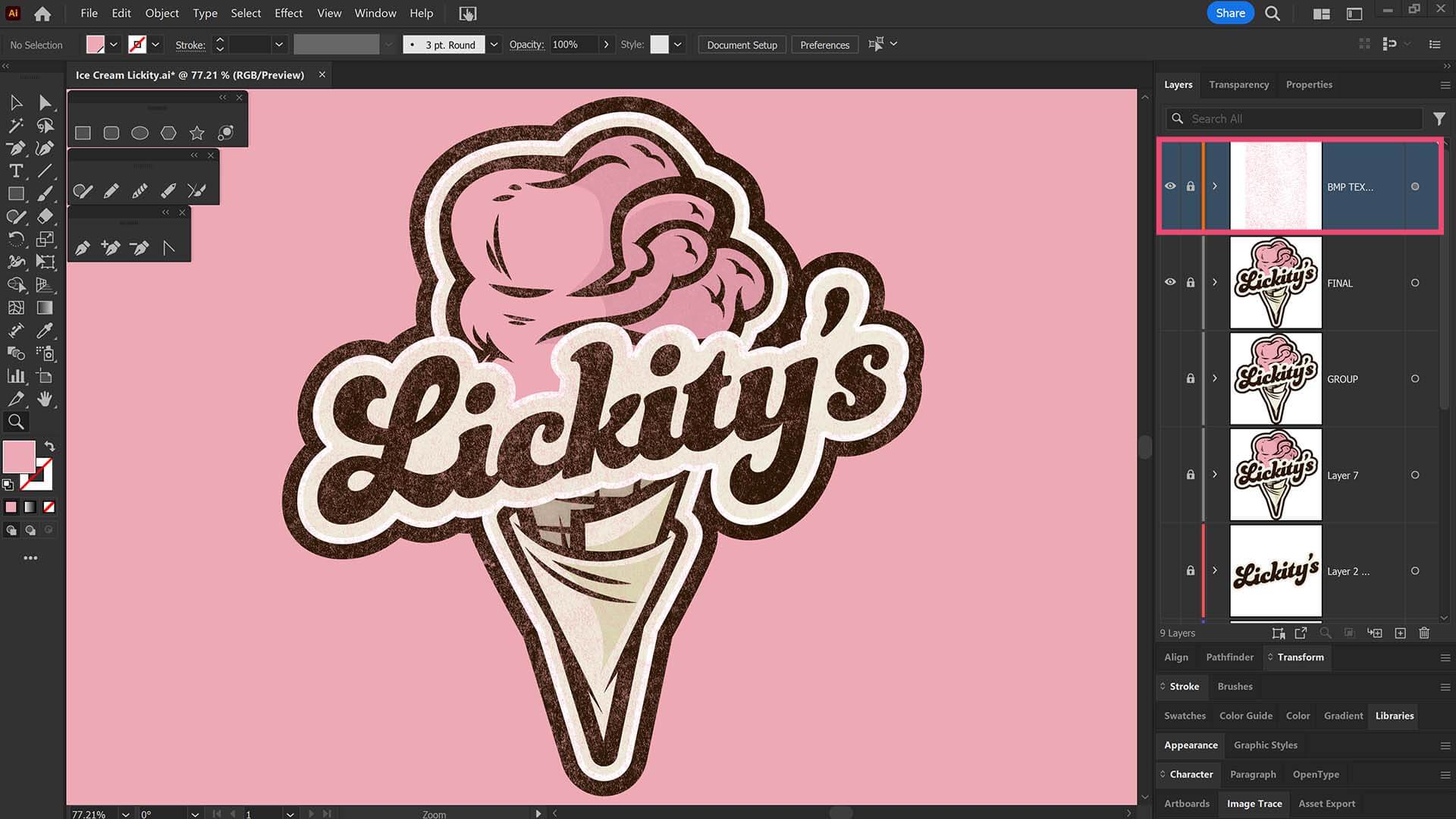Select the Column Graph tool
1456x819 pixels.
[15, 376]
